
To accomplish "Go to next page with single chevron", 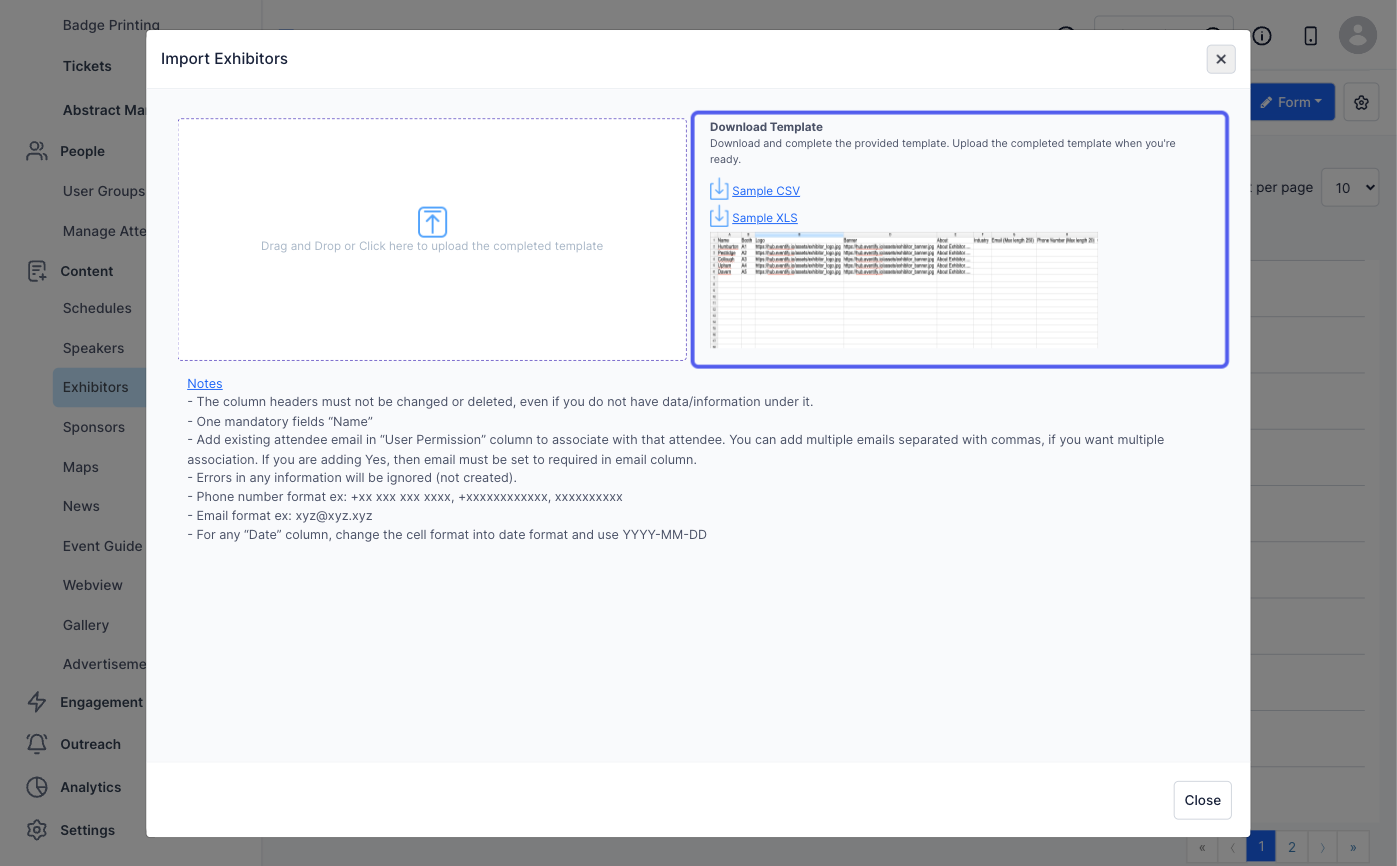I will tap(1322, 847).
